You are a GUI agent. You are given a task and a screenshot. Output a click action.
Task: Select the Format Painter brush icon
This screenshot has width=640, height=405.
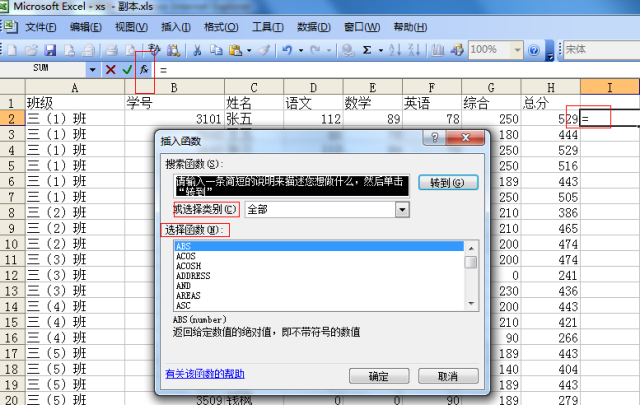click(264, 50)
